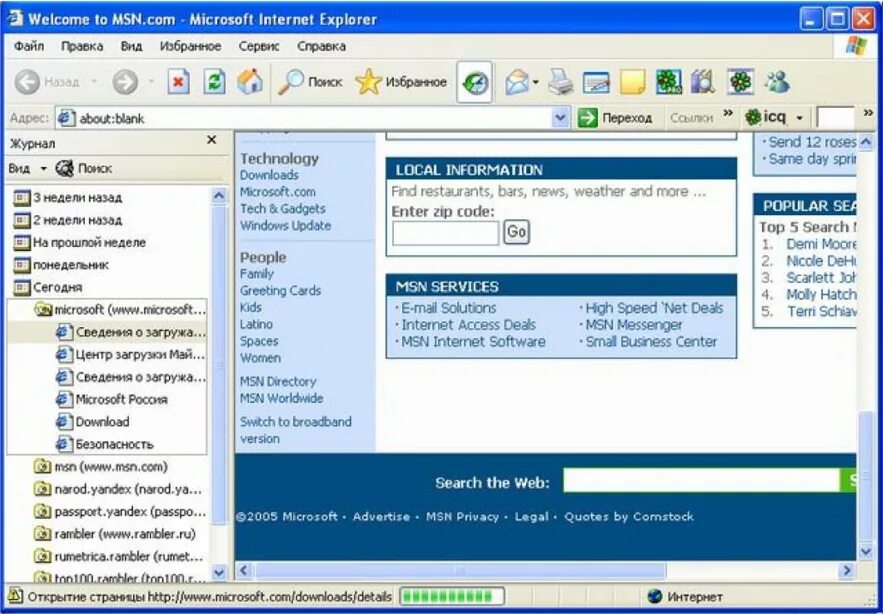Click the Windows Update link

pyautogui.click(x=286, y=225)
